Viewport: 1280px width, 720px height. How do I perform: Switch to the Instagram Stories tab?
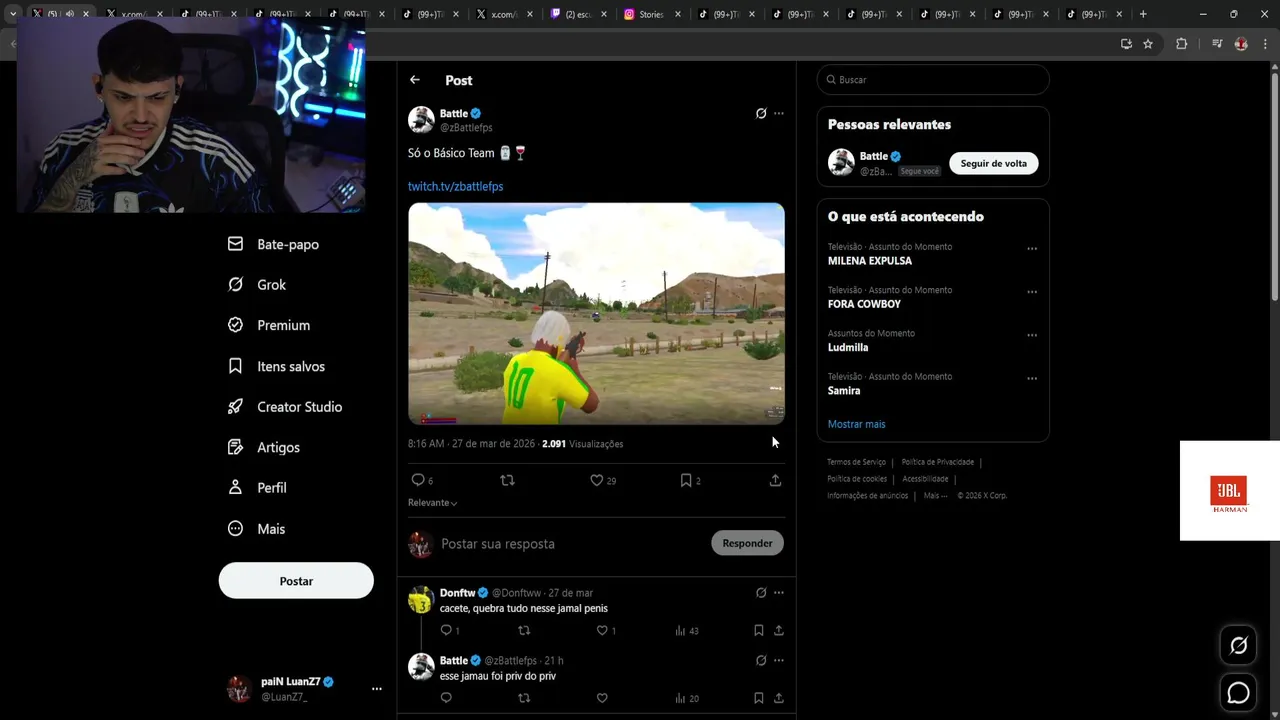(x=650, y=14)
